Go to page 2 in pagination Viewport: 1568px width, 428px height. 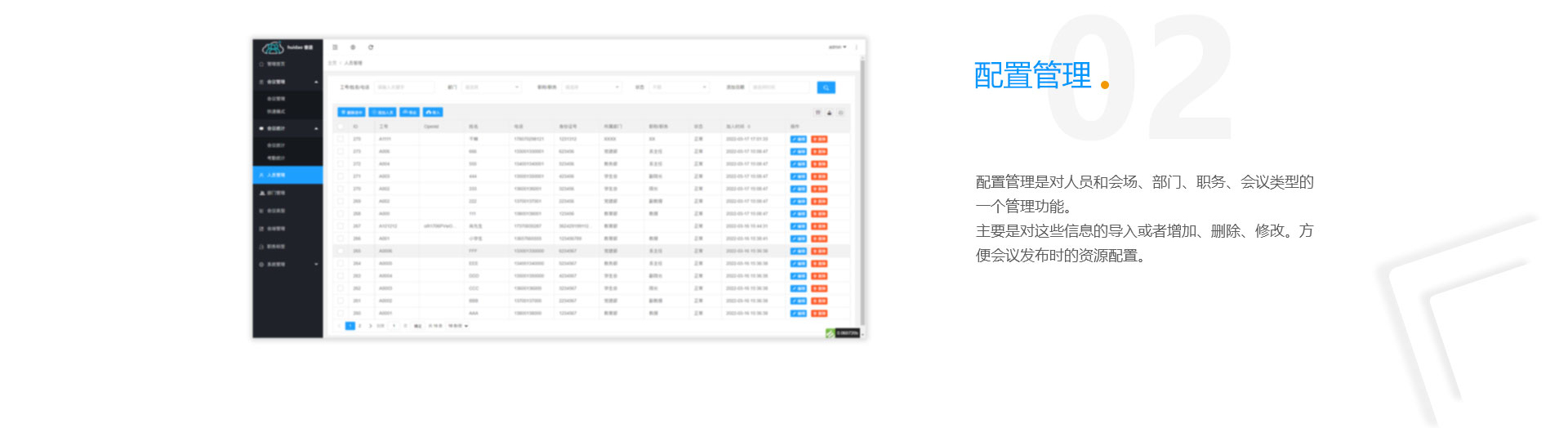[x=360, y=326]
